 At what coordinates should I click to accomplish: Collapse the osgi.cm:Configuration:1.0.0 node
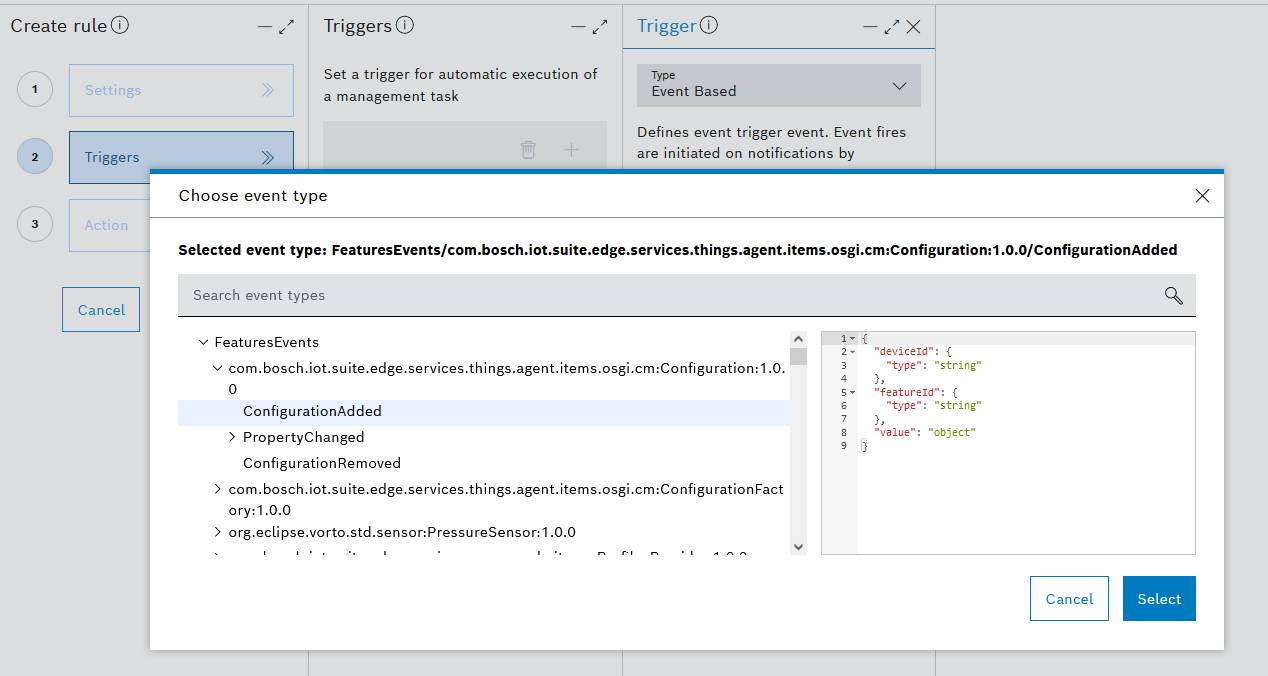(x=218, y=368)
